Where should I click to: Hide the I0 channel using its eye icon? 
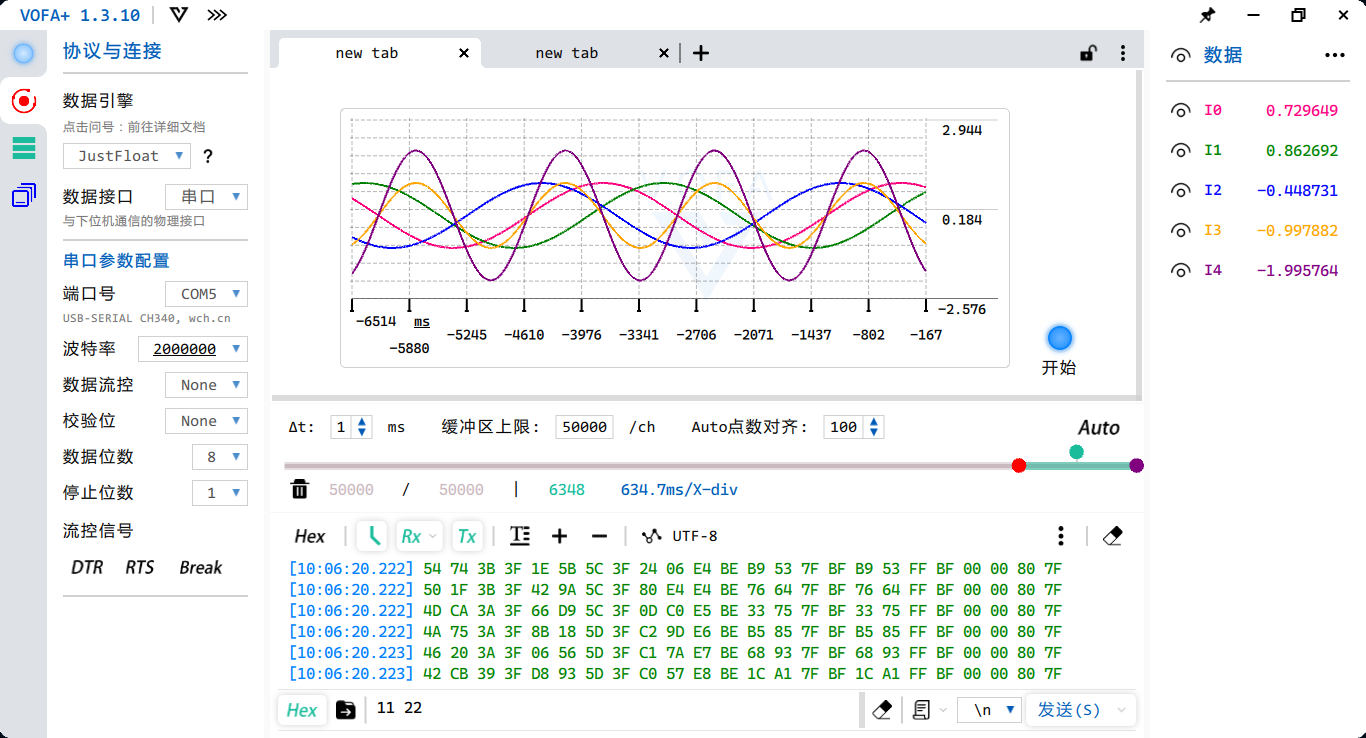(x=1180, y=110)
